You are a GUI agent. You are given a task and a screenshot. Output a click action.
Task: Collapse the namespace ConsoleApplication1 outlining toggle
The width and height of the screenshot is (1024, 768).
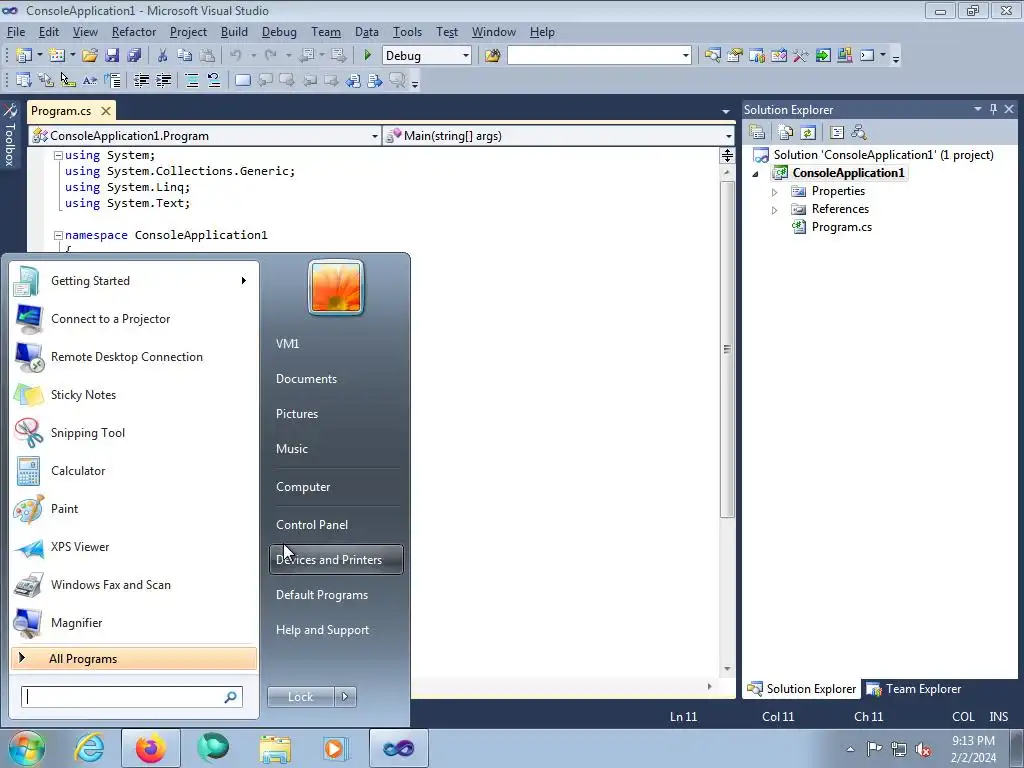58,235
